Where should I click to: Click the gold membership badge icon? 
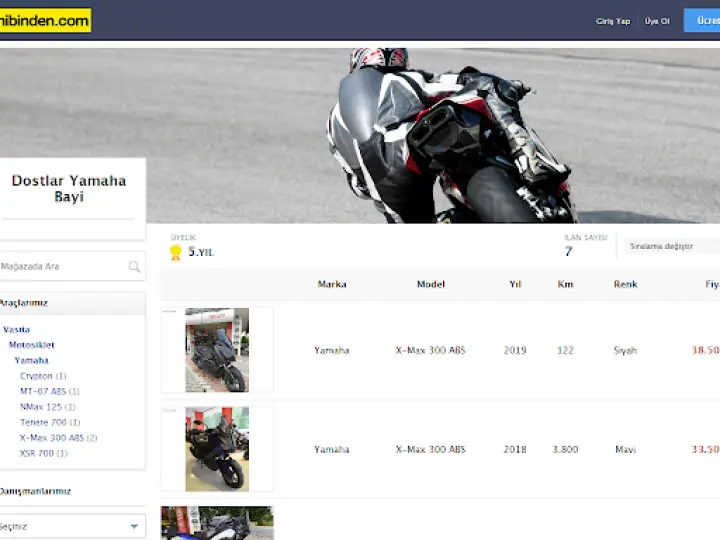(175, 252)
